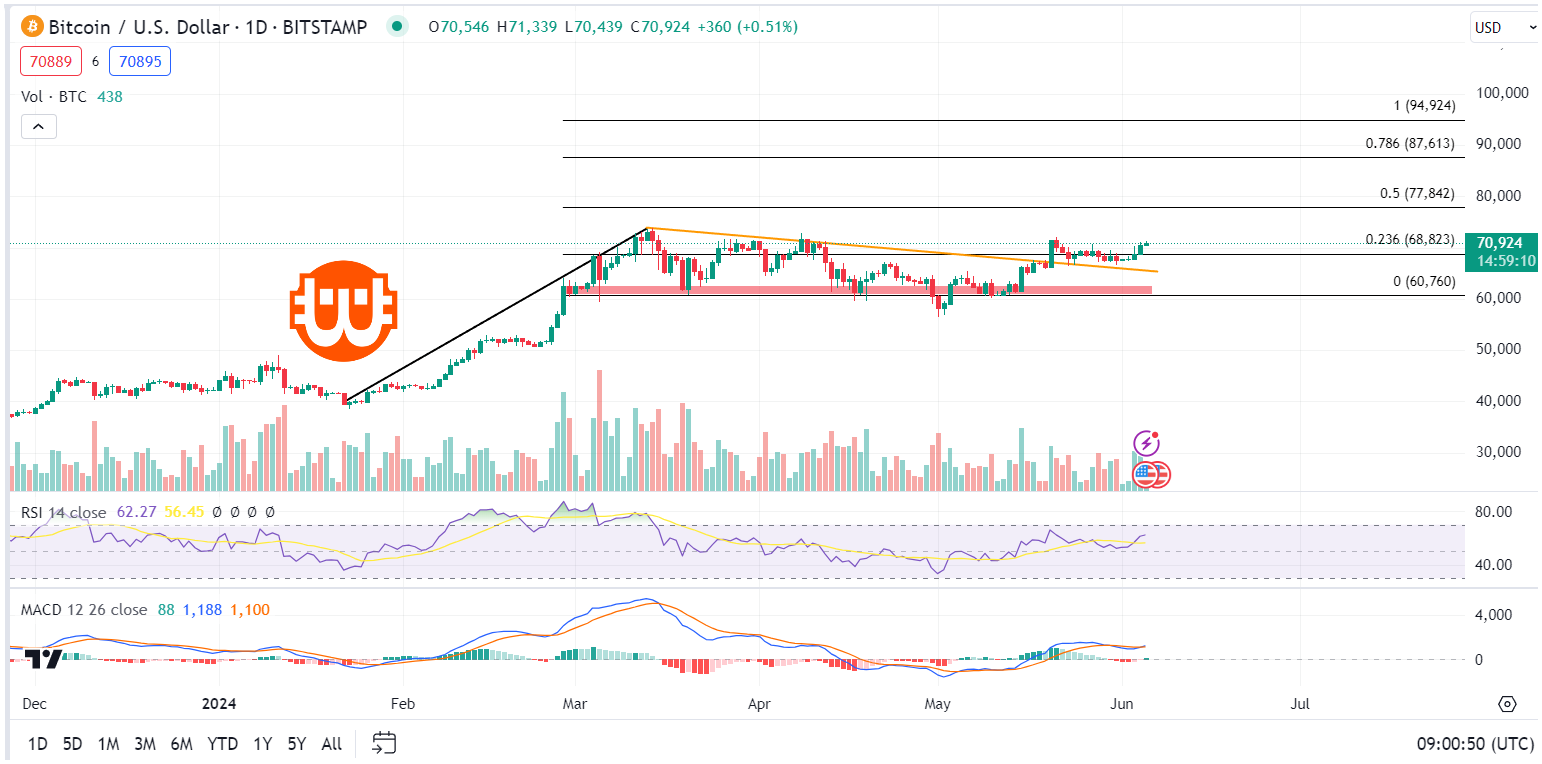Select the MACD 12 26 close label
Image resolution: width=1542 pixels, height=764 pixels.
pyautogui.click(x=84, y=609)
